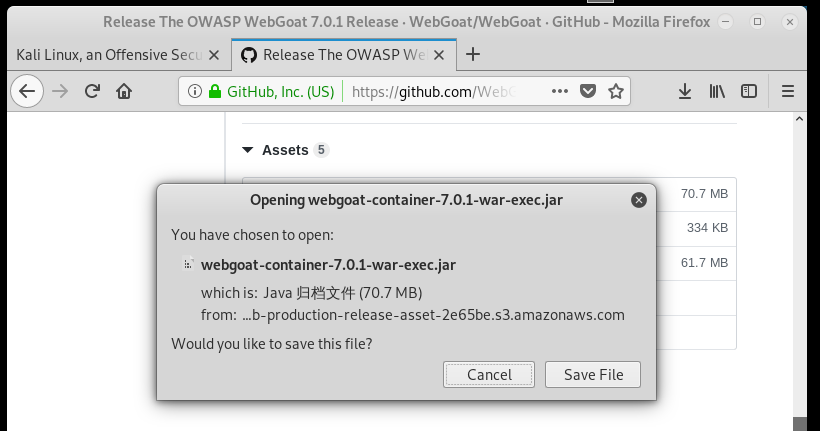This screenshot has height=431, width=820.
Task: Open page actions three-dot menu
Action: [560, 92]
